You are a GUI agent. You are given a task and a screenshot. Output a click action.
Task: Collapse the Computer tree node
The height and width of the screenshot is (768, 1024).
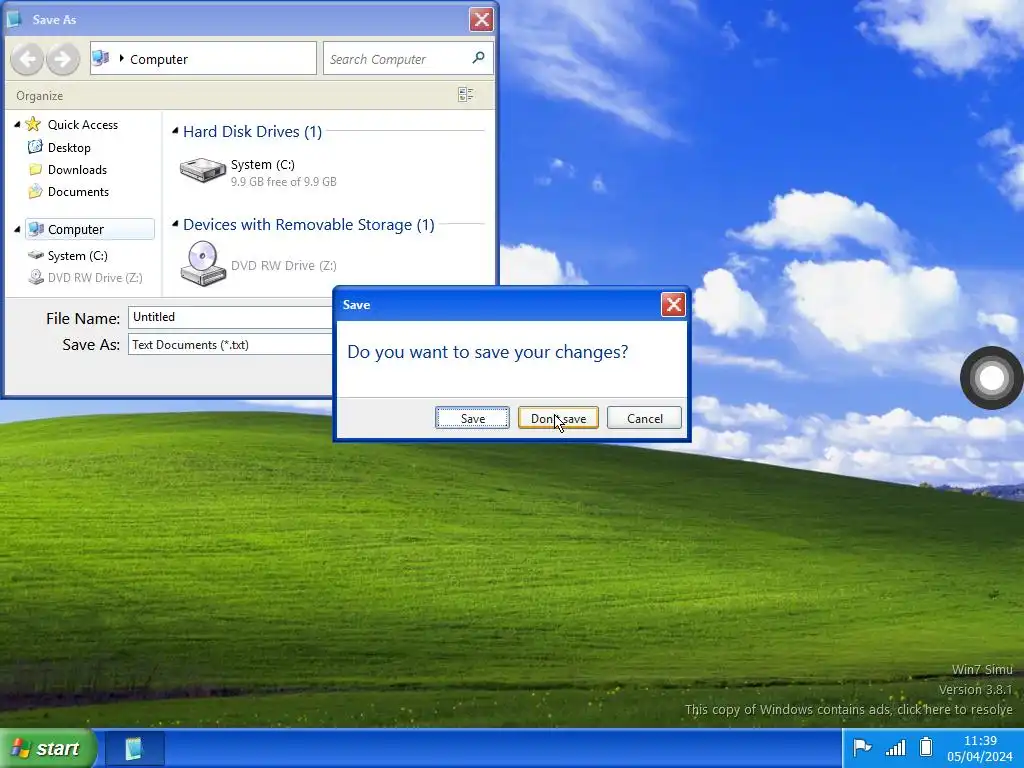pyautogui.click(x=18, y=229)
